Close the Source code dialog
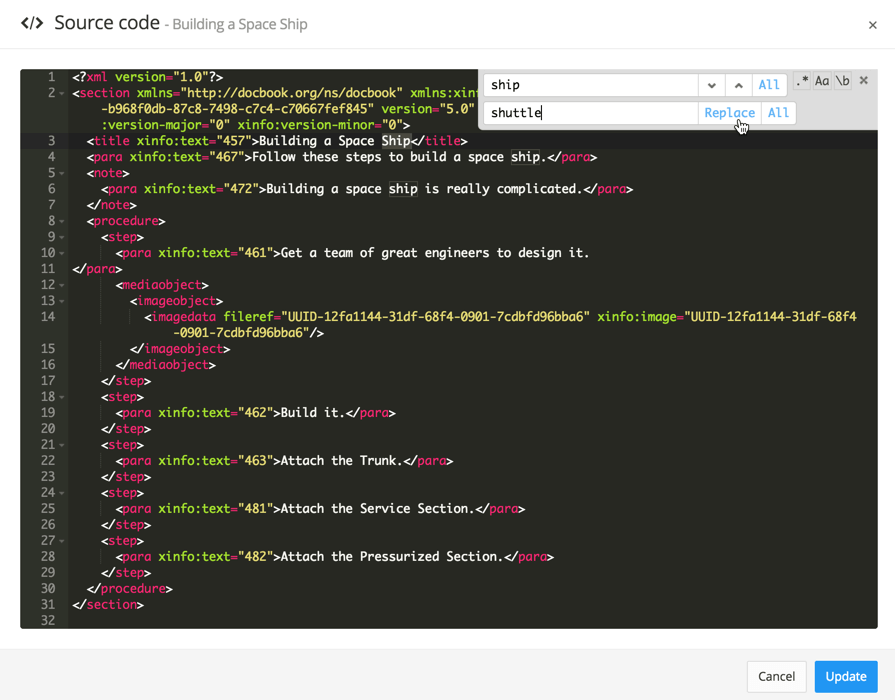The height and width of the screenshot is (700, 895). coord(872,25)
